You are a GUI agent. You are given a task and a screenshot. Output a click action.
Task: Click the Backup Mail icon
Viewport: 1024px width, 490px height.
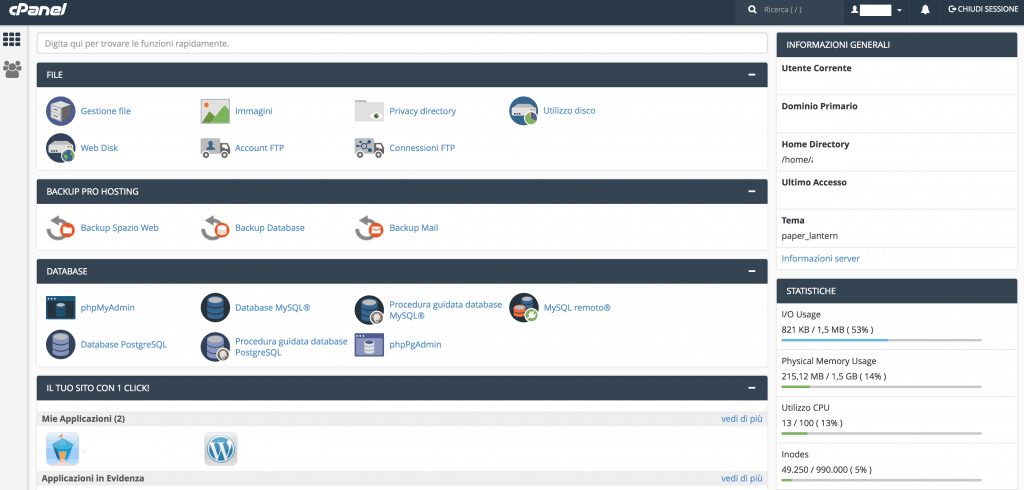(369, 228)
